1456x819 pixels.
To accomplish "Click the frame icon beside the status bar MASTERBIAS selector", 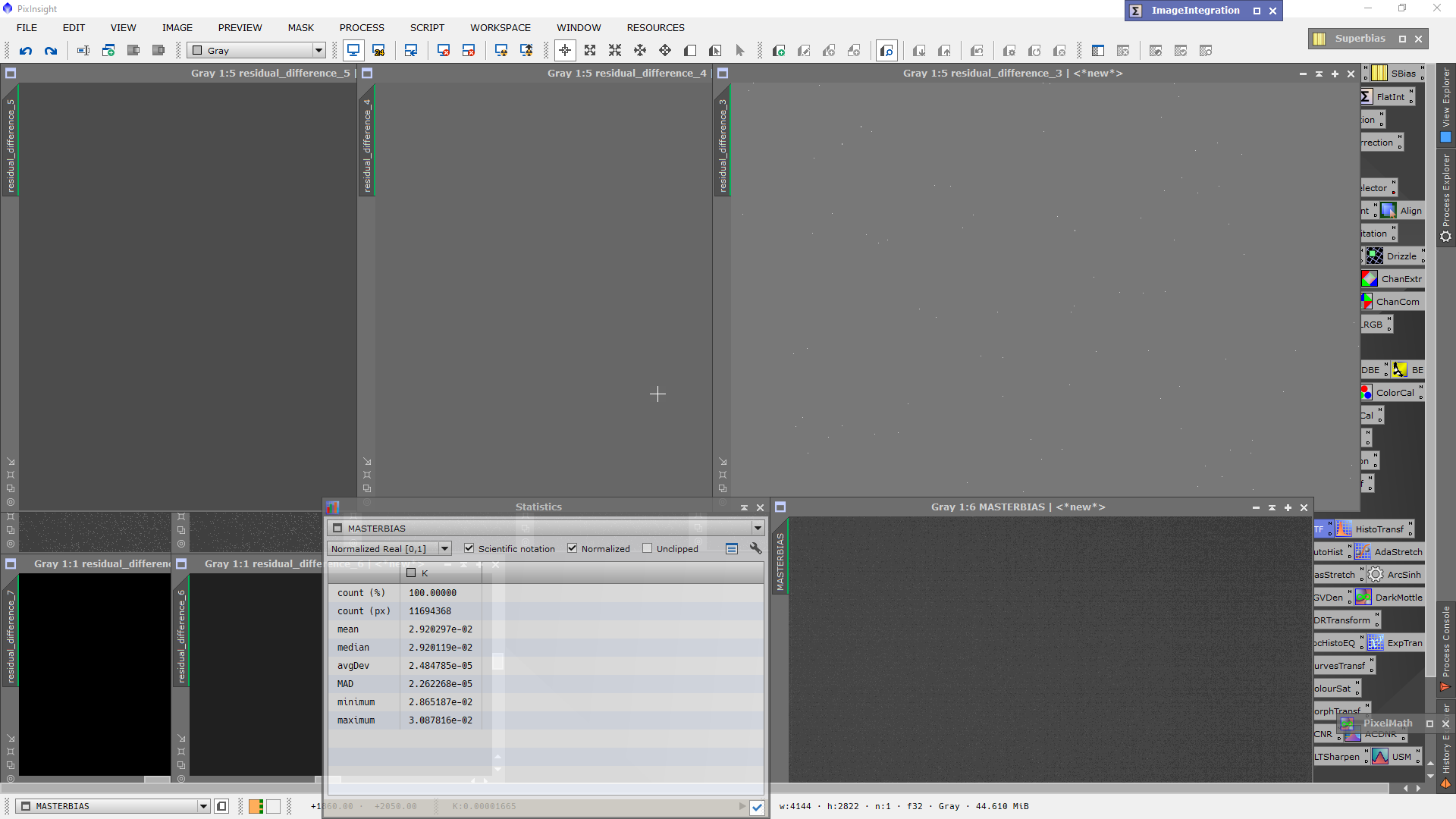I will [221, 806].
